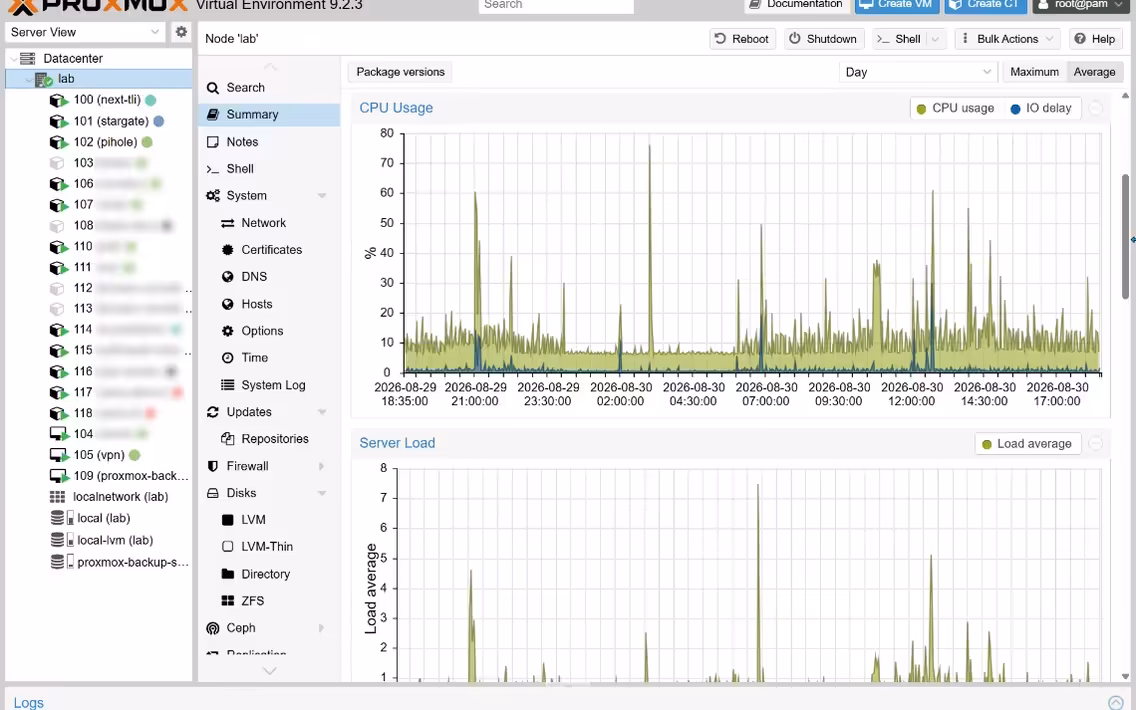Click the LVM square icon
1136x710 pixels.
point(227,520)
